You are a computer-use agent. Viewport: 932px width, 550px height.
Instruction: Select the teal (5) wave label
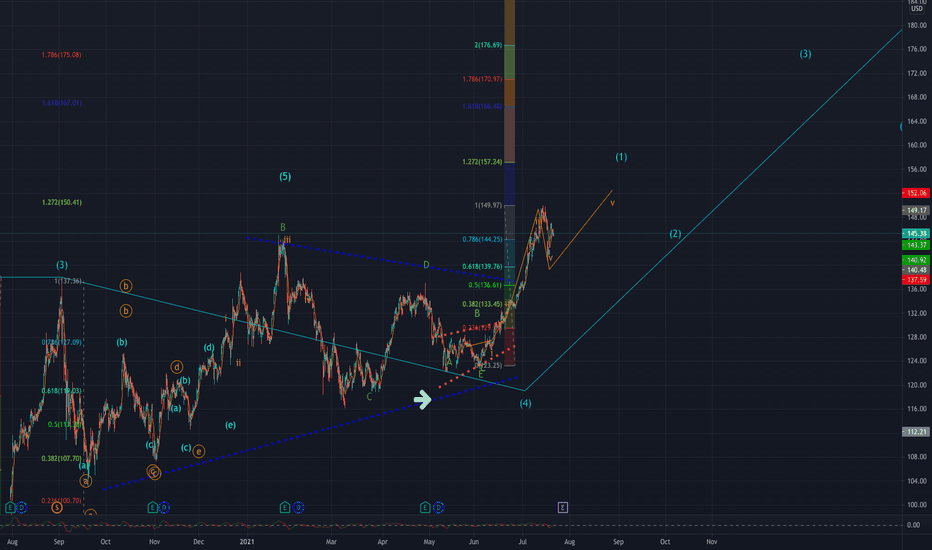pos(285,177)
